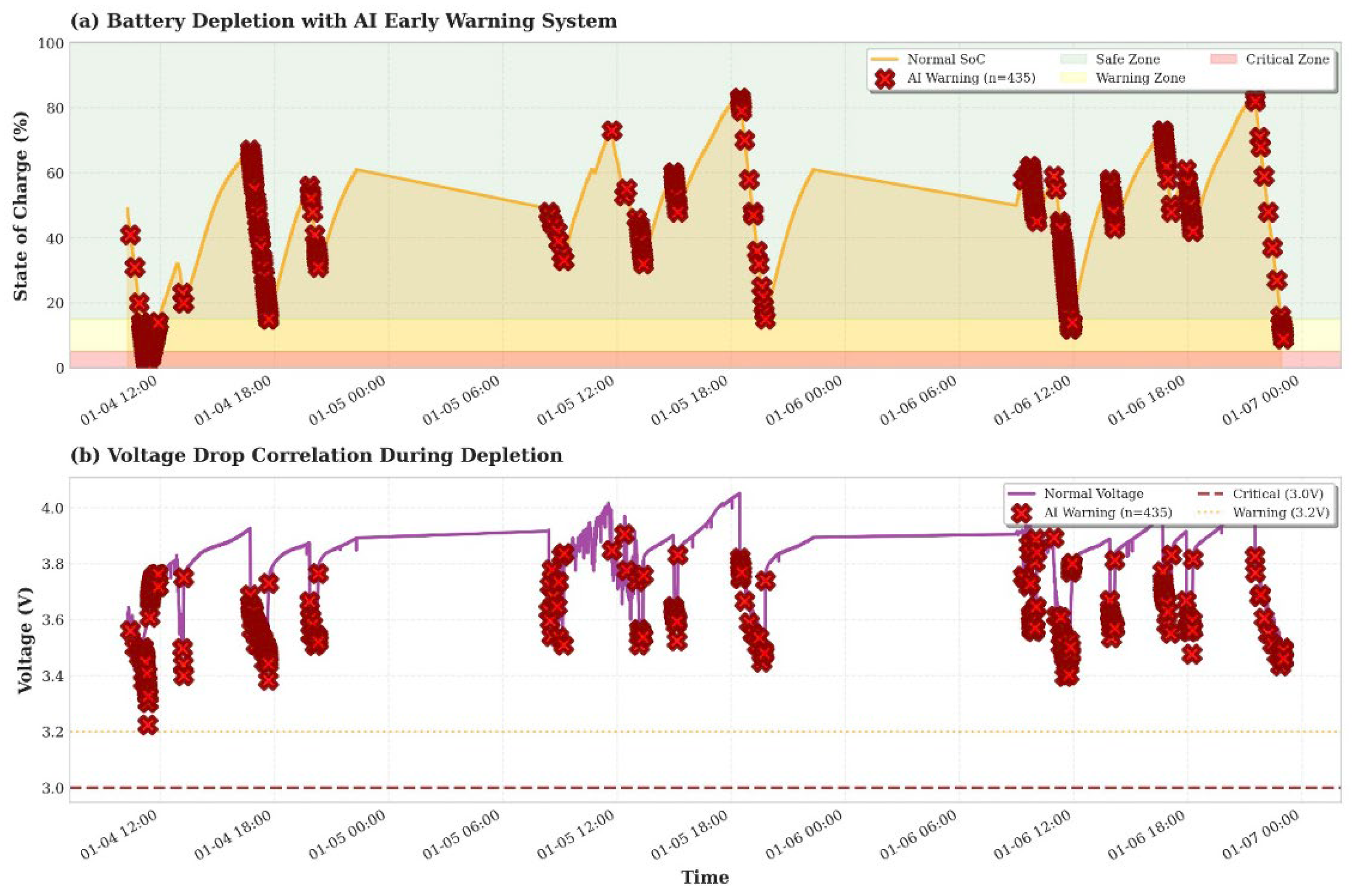
Task: Click the chart (b) Voltage Drop Correlation title
Action: click(x=316, y=455)
